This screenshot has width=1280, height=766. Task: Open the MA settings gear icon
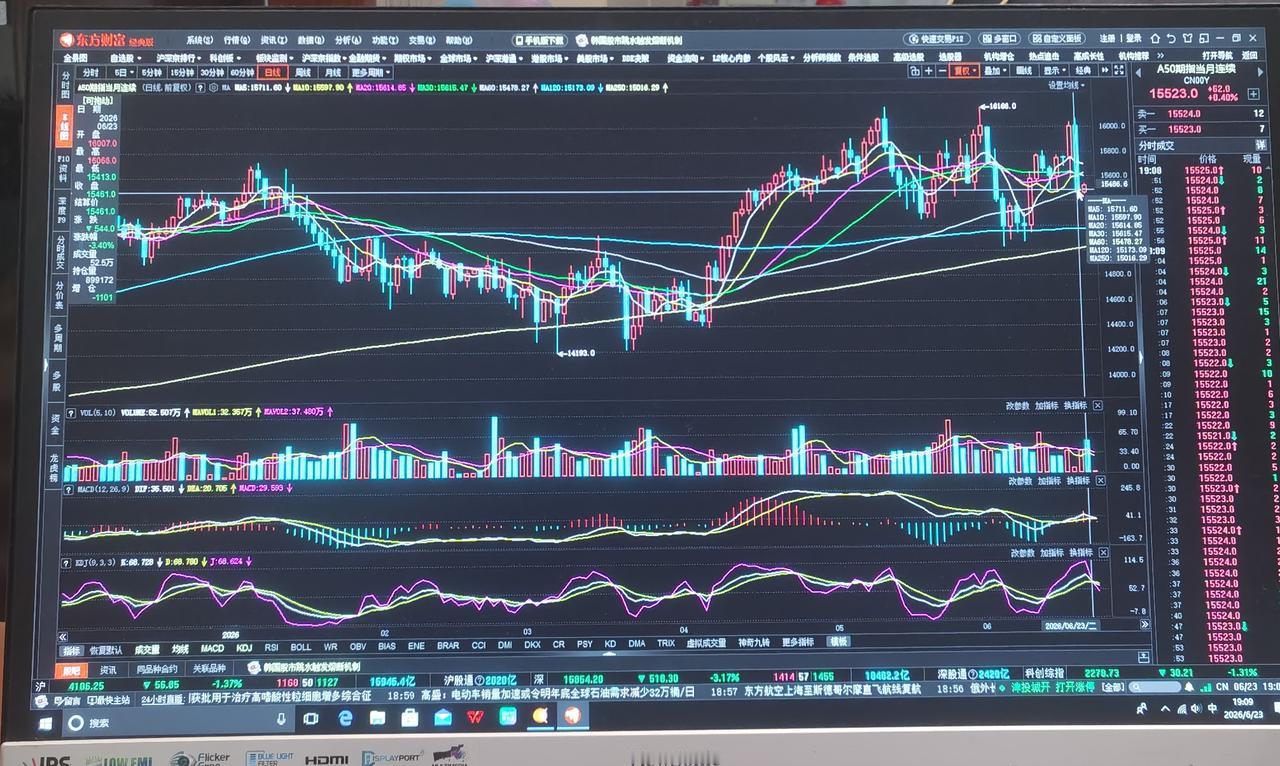[x=214, y=88]
